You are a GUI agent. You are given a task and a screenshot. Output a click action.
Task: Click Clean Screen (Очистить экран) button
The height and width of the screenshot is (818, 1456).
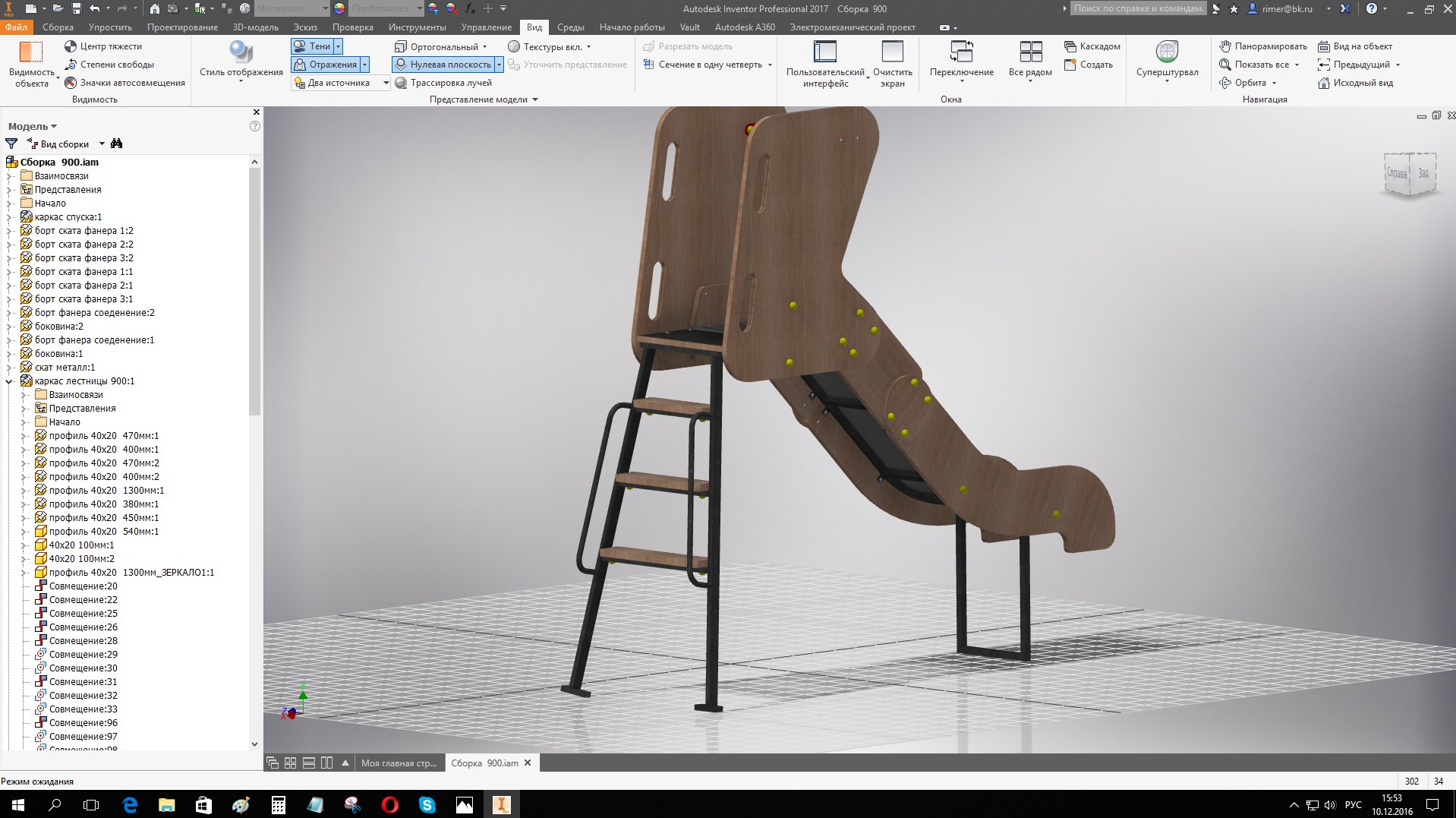pyautogui.click(x=892, y=63)
